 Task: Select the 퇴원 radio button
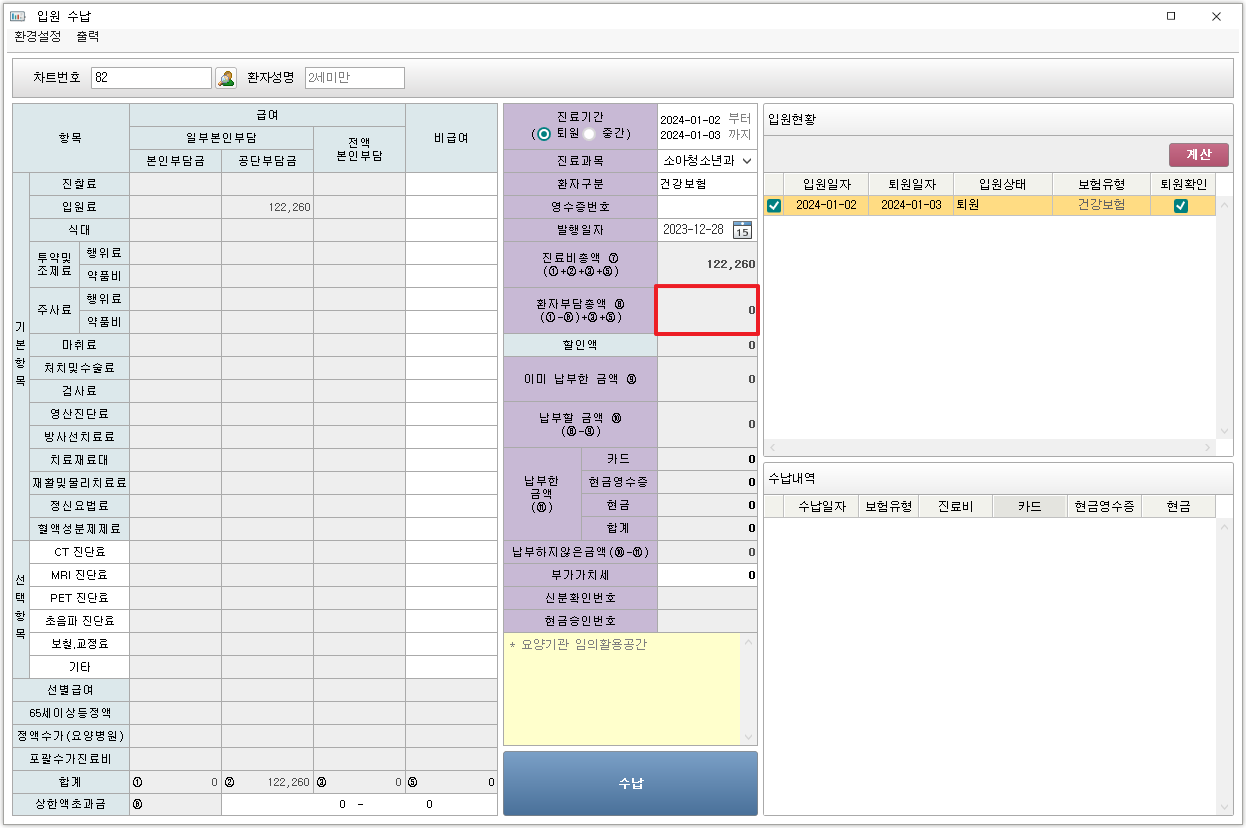click(x=544, y=134)
